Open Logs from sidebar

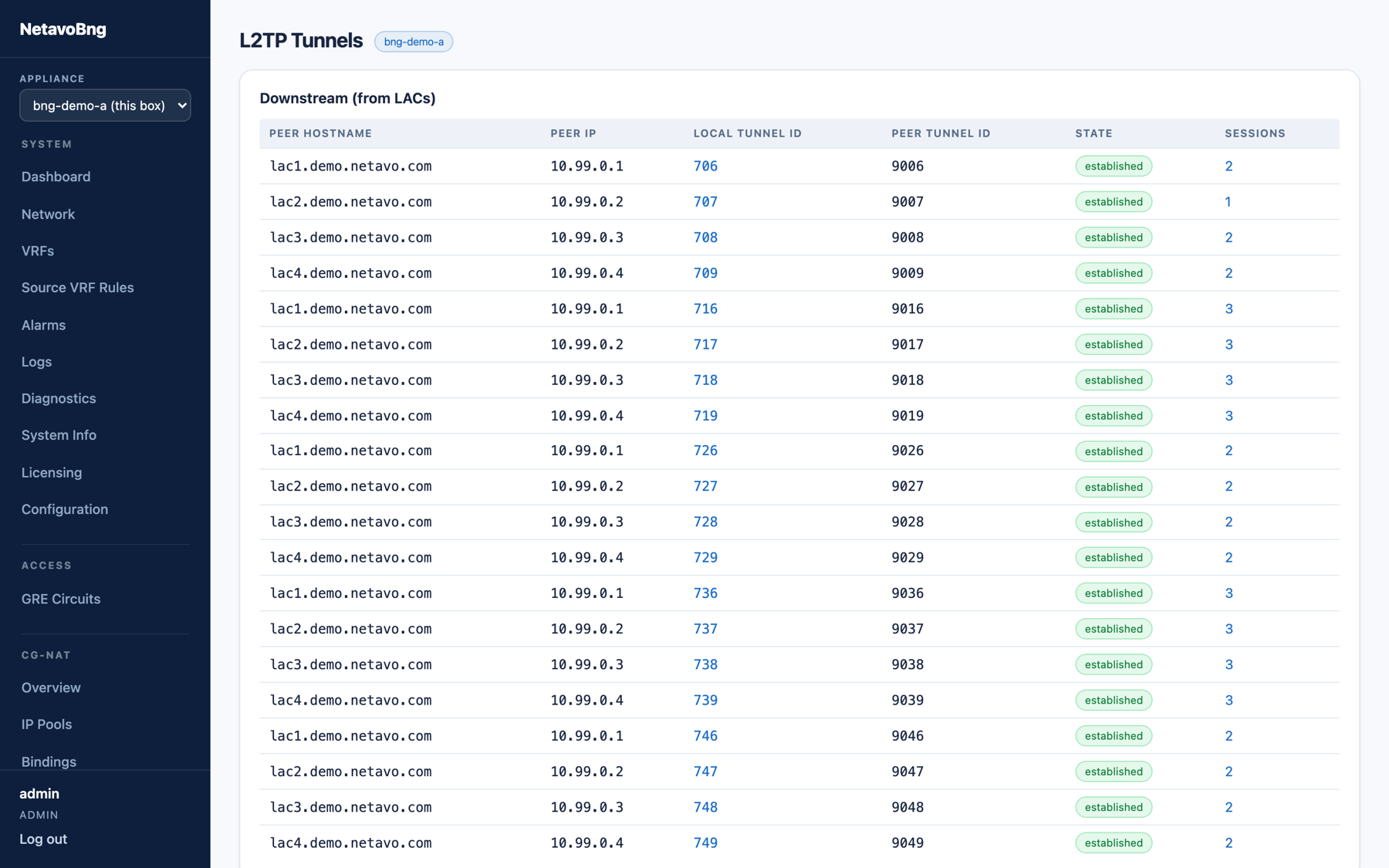(x=36, y=362)
